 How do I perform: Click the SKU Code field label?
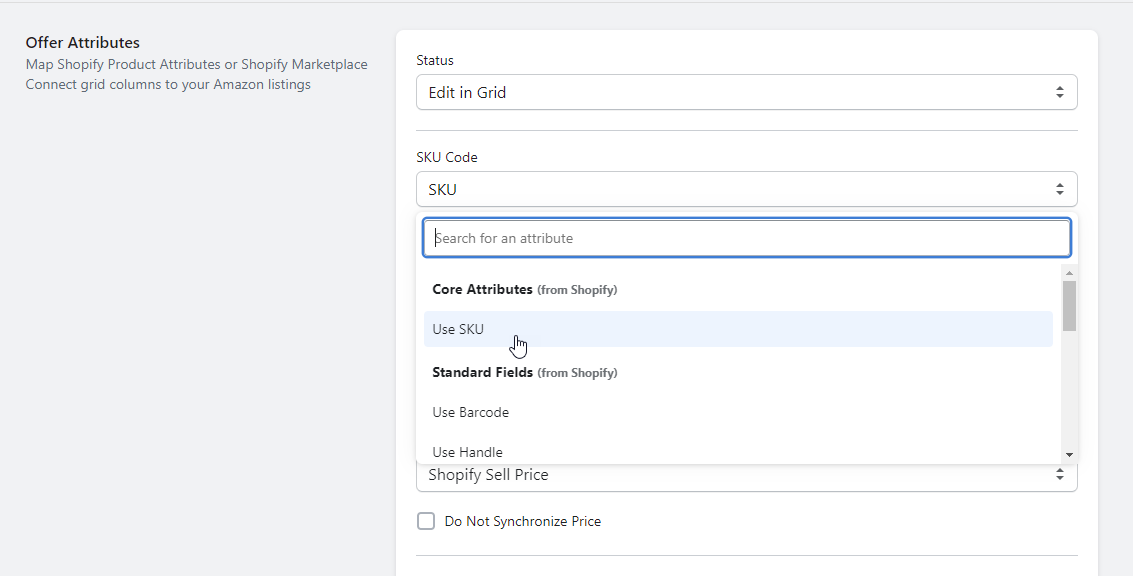click(447, 157)
